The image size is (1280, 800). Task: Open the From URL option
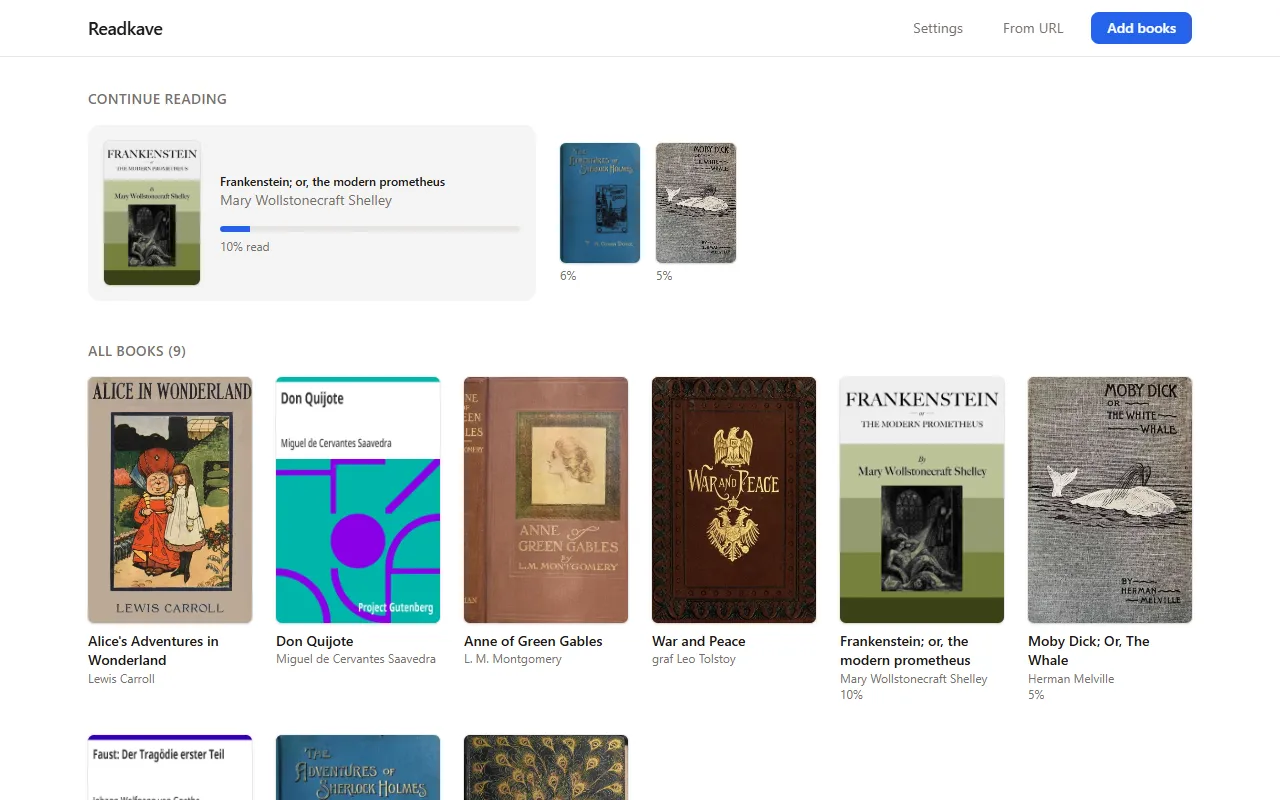click(x=1033, y=28)
